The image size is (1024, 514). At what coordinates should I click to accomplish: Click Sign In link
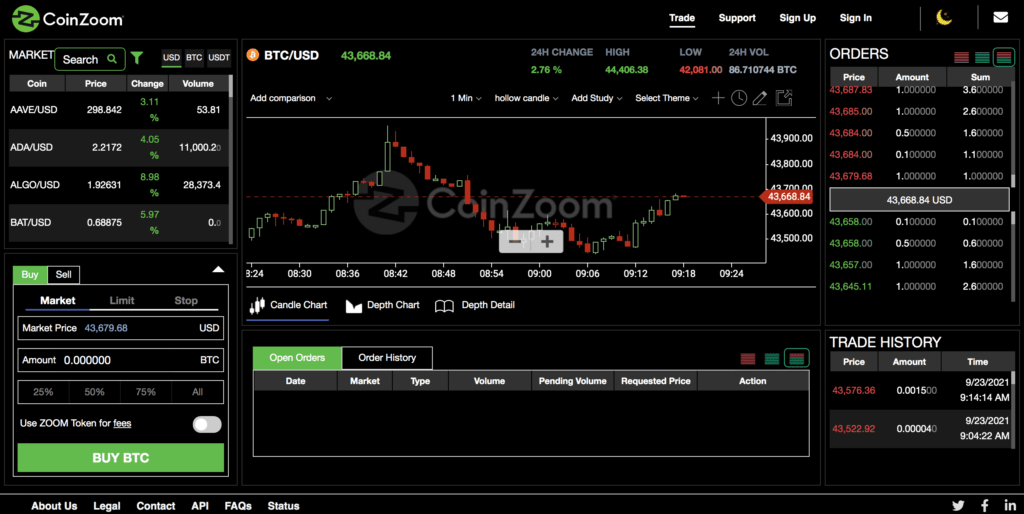(856, 18)
